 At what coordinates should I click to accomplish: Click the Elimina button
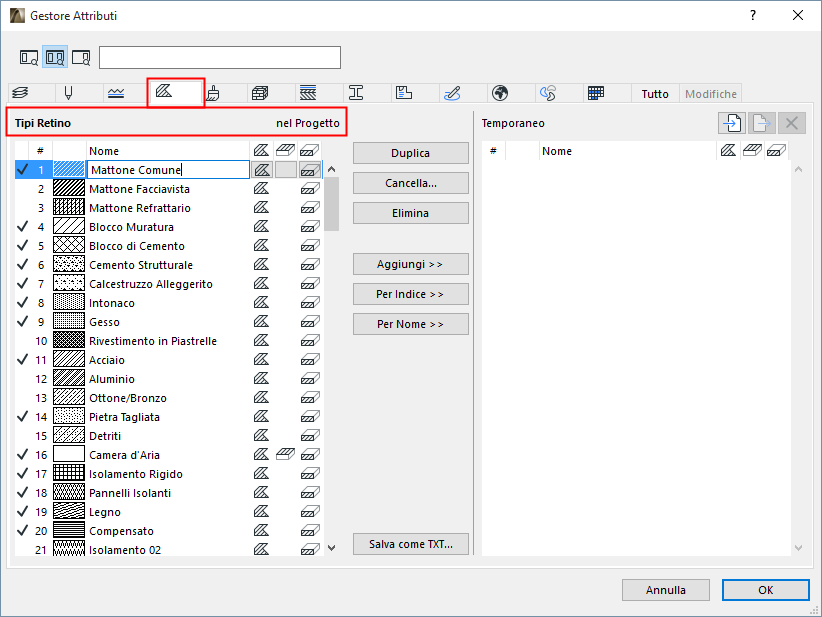pyautogui.click(x=410, y=213)
